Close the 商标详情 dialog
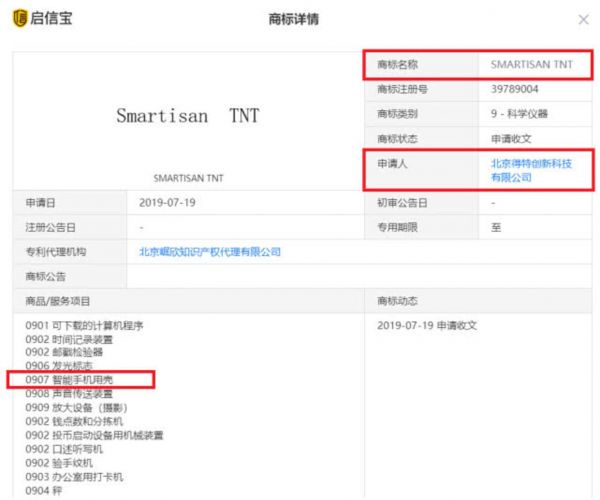The height and width of the screenshot is (500, 600). [x=584, y=20]
